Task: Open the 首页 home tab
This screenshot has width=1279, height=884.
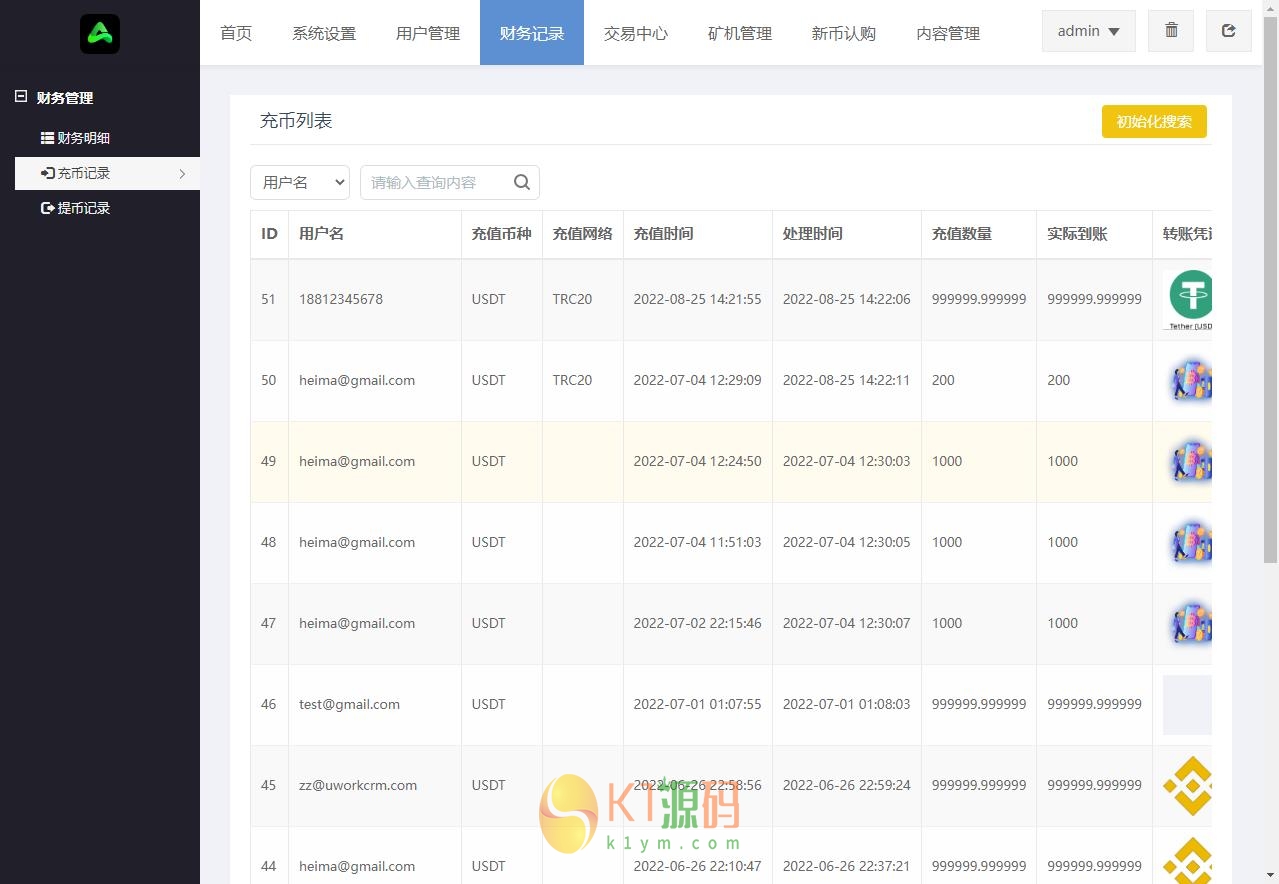Action: tap(236, 33)
